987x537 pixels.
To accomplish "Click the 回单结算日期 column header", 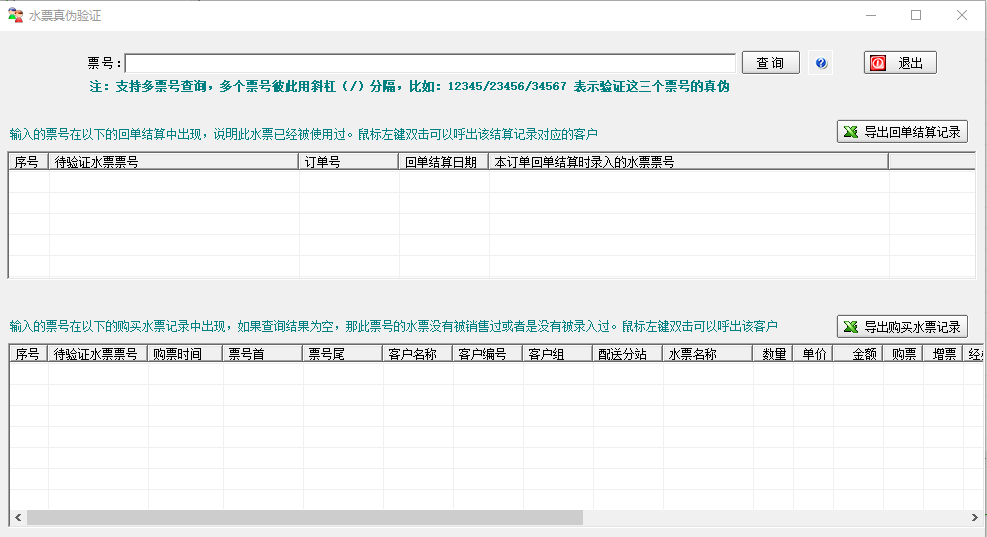I will (x=443, y=161).
